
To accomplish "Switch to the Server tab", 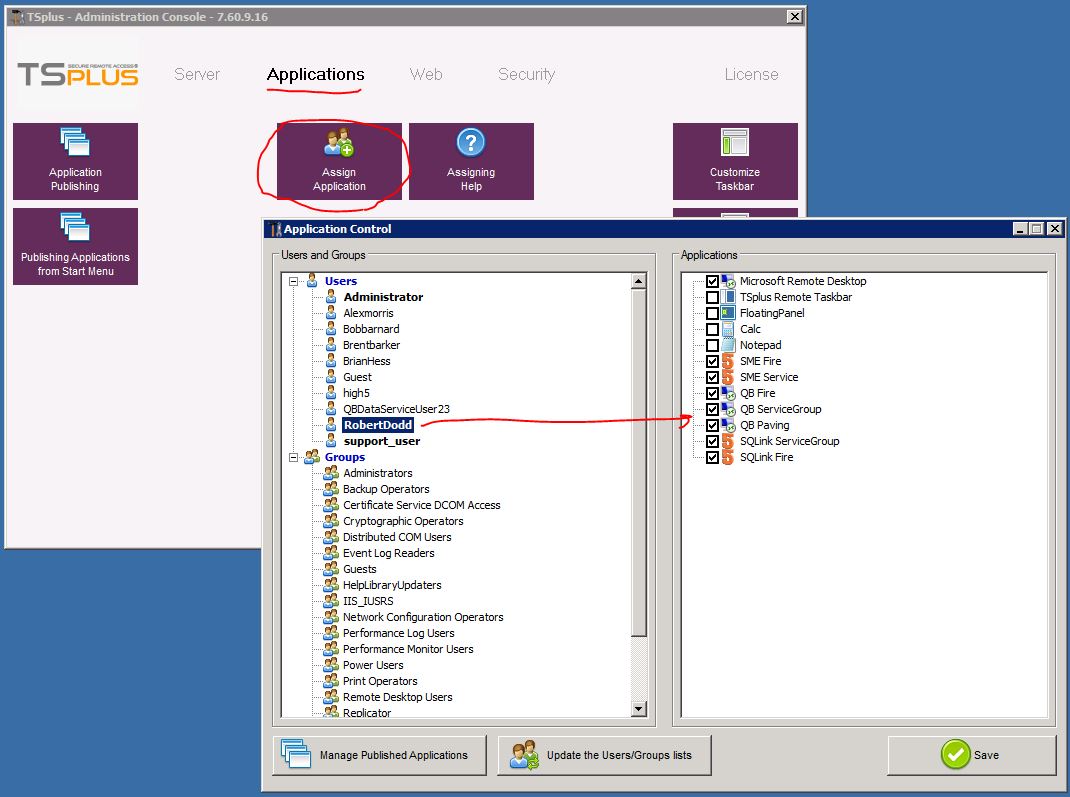I will 197,74.
